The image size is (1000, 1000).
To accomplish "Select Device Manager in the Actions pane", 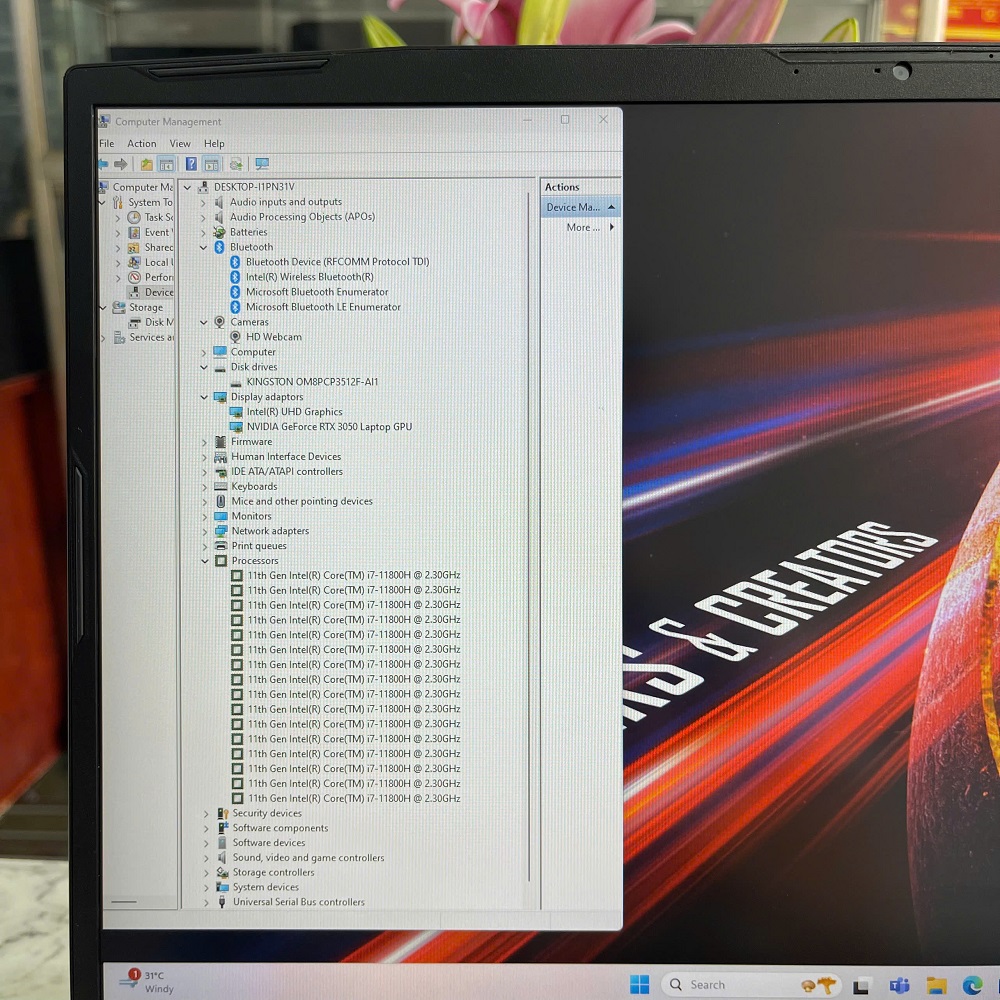I will [575, 207].
